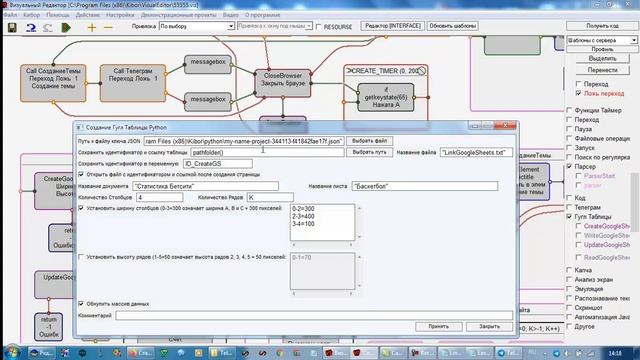Click the JSON key file path field
640x360 pixels.
coord(244,141)
